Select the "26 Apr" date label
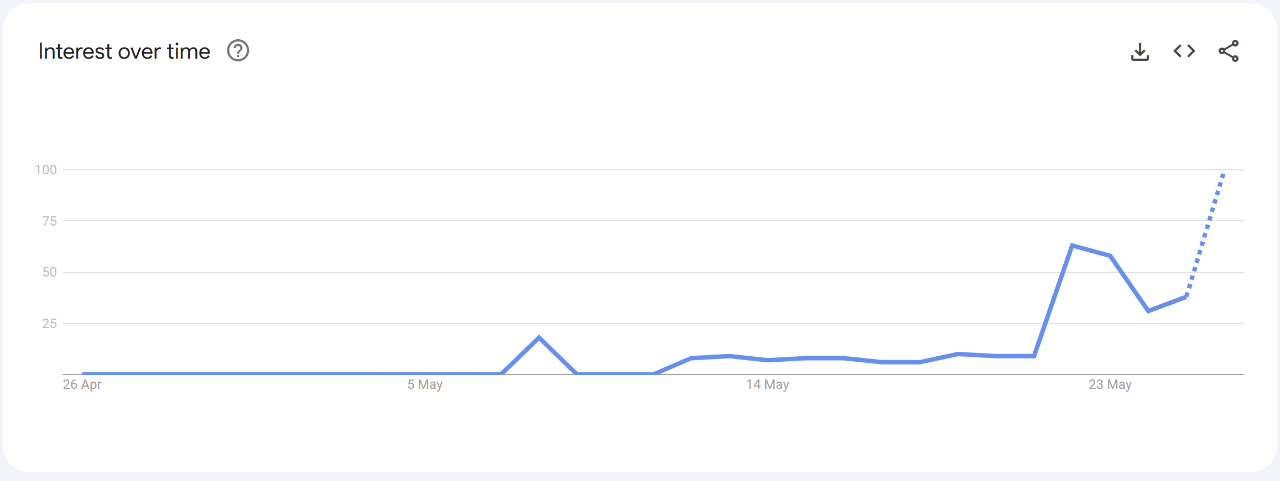1280x481 pixels. pos(82,385)
